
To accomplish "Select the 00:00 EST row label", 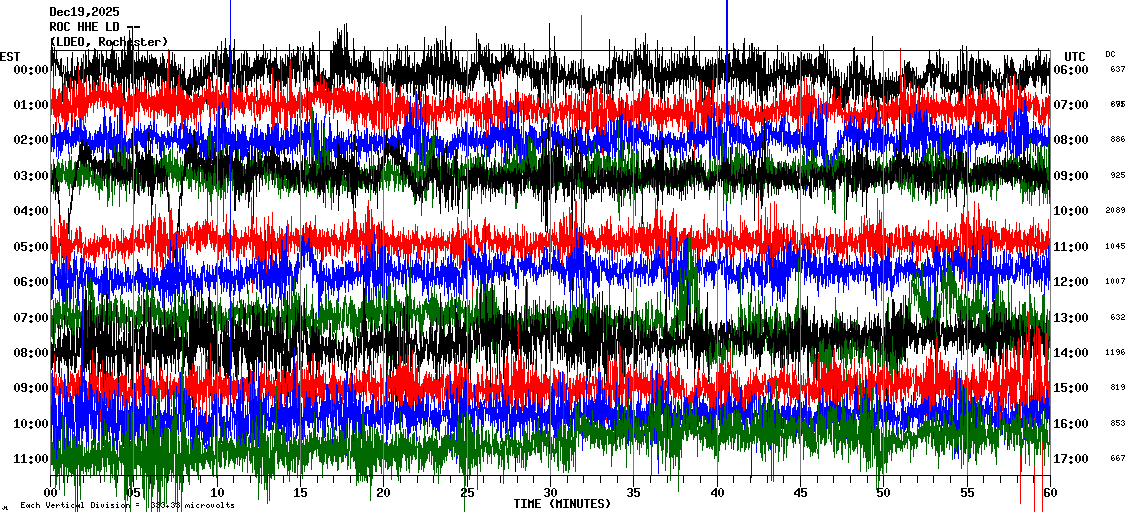I will tap(30, 70).
